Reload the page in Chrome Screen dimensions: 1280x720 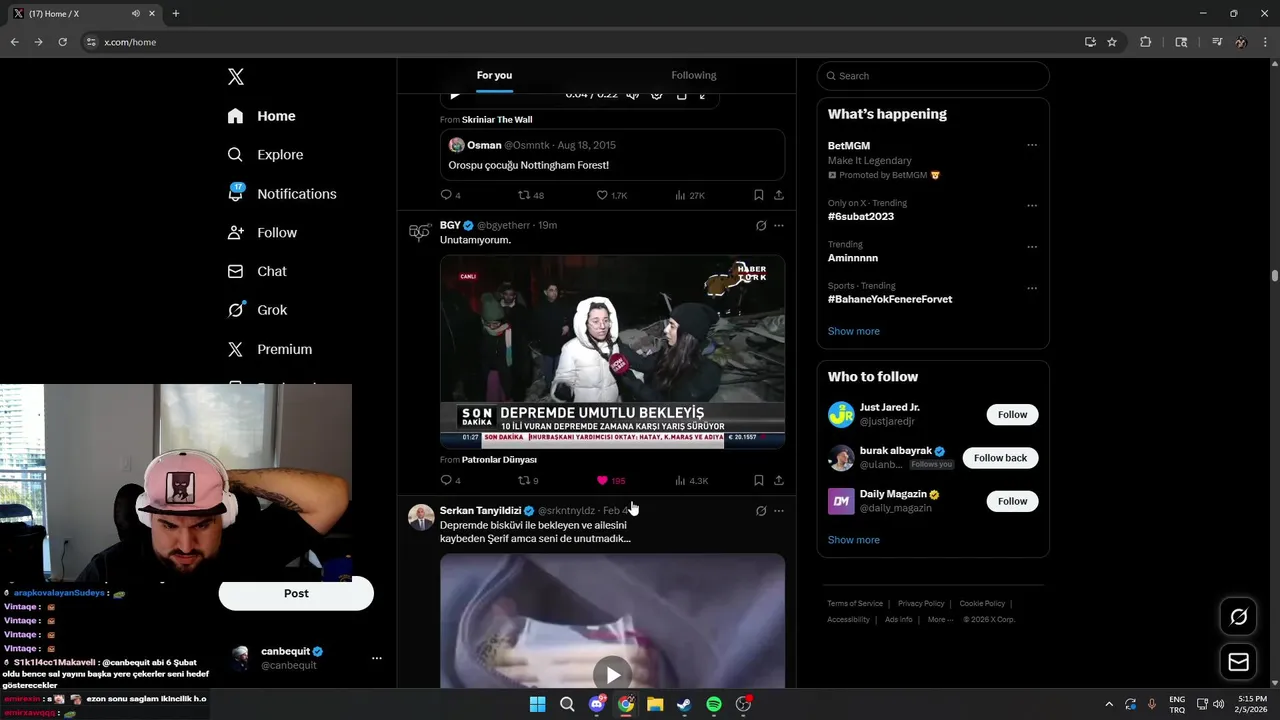[x=62, y=42]
